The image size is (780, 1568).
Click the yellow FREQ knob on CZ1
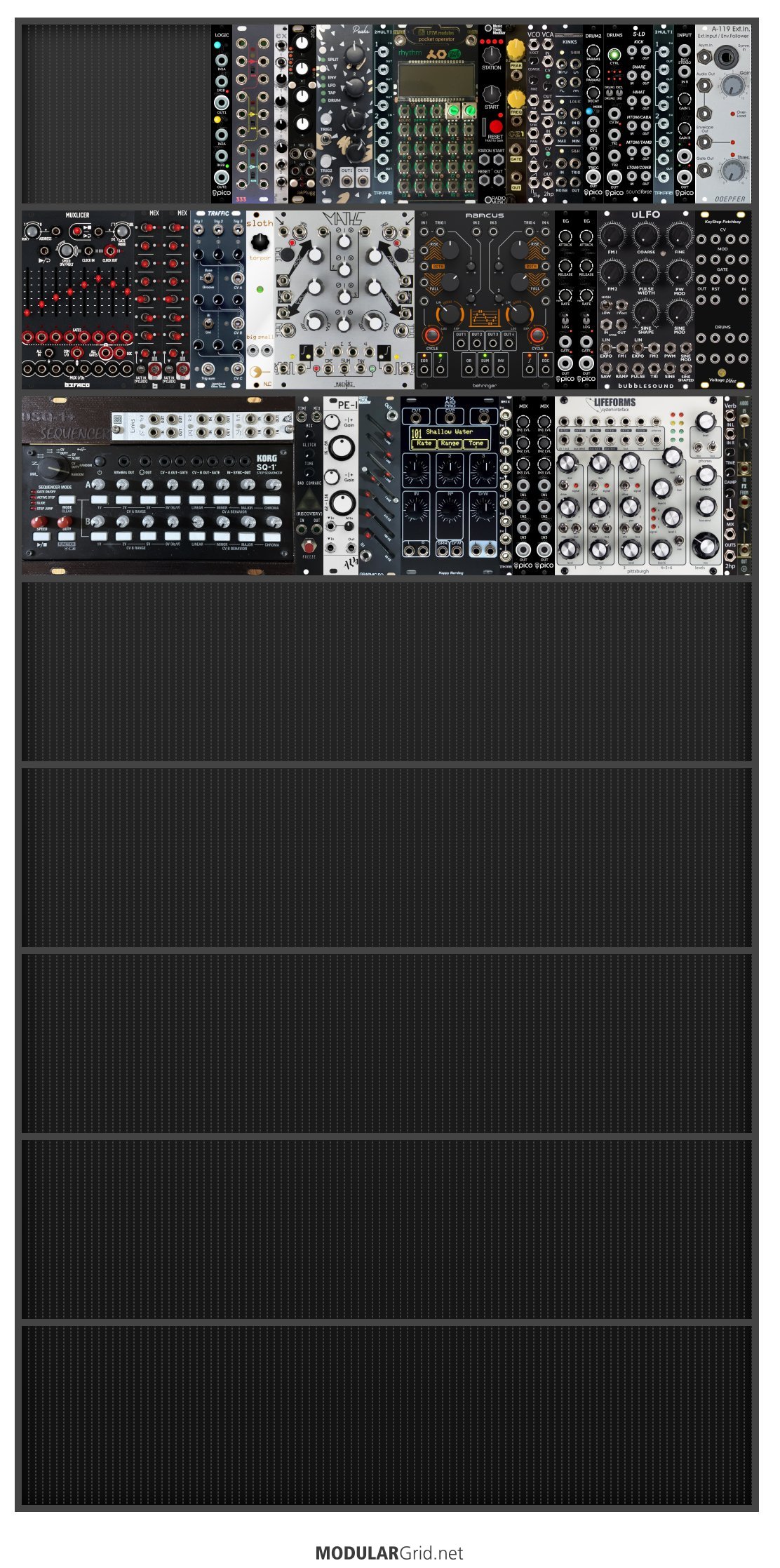(x=516, y=98)
